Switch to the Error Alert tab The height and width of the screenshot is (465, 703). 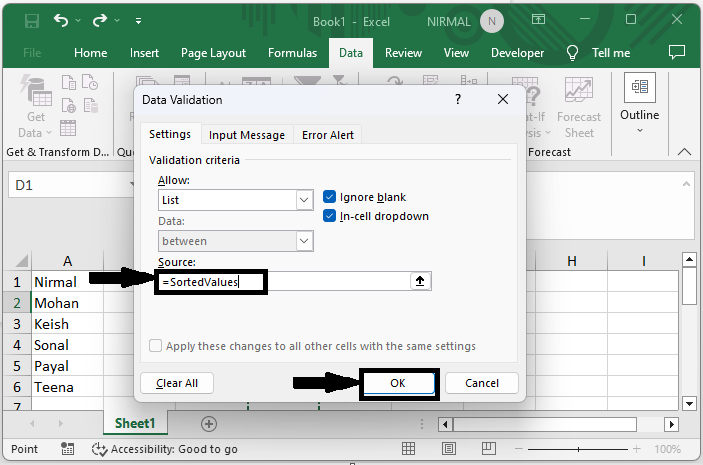328,135
